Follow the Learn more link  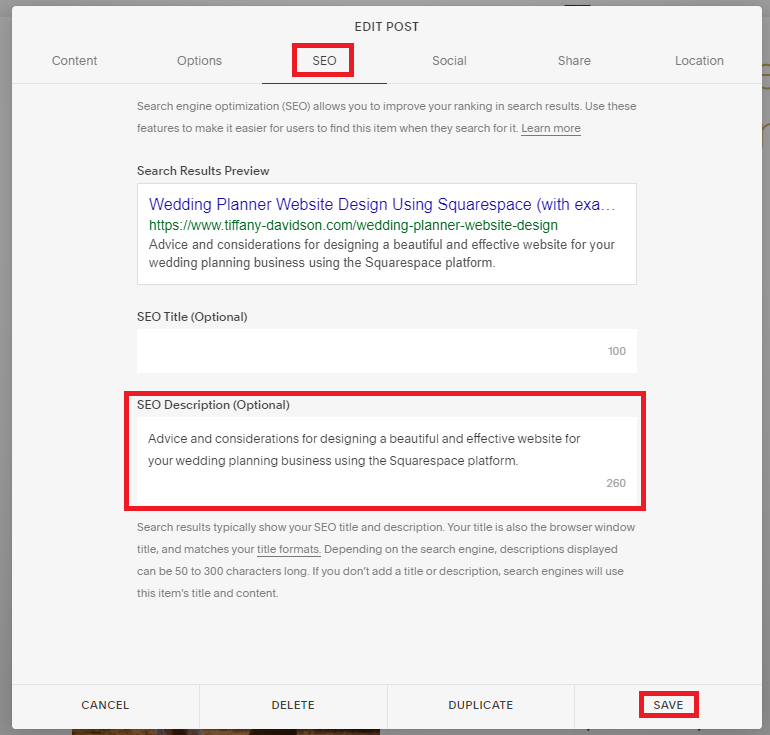[551, 129]
